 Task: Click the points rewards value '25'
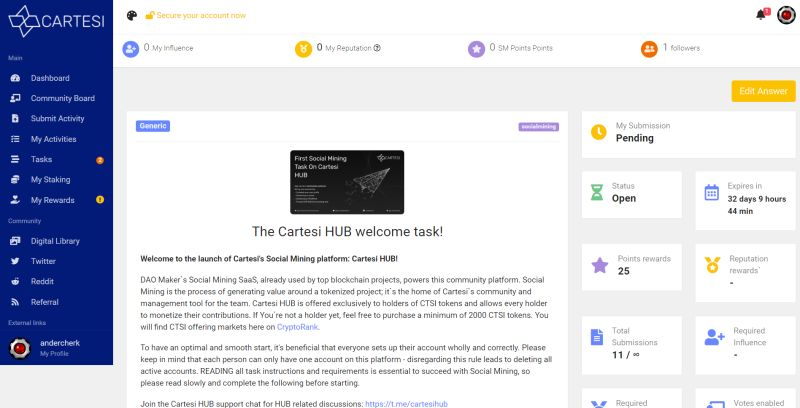point(623,271)
